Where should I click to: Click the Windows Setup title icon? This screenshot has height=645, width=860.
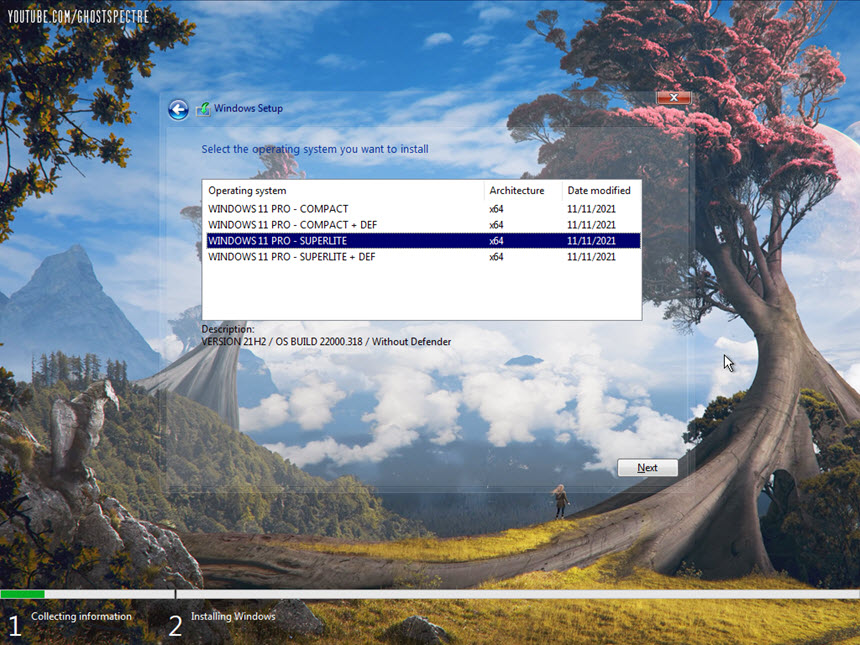tap(203, 109)
